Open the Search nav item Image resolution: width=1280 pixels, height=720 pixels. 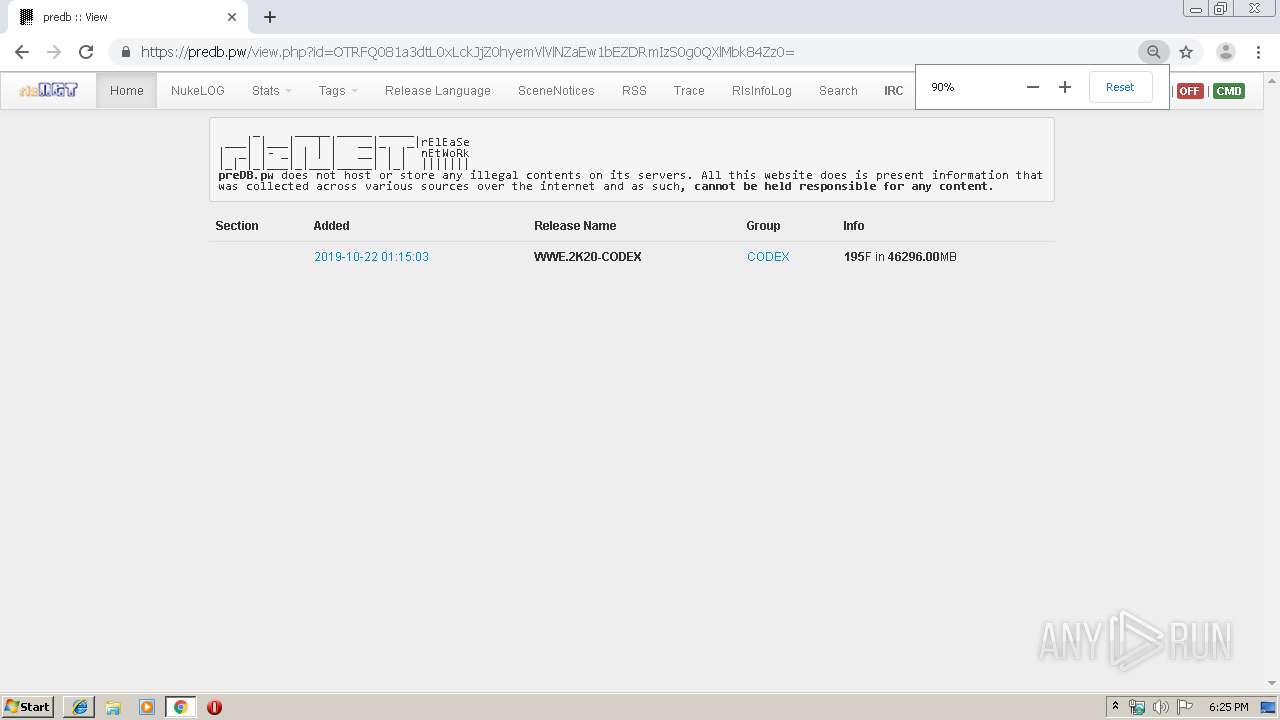[x=838, y=90]
